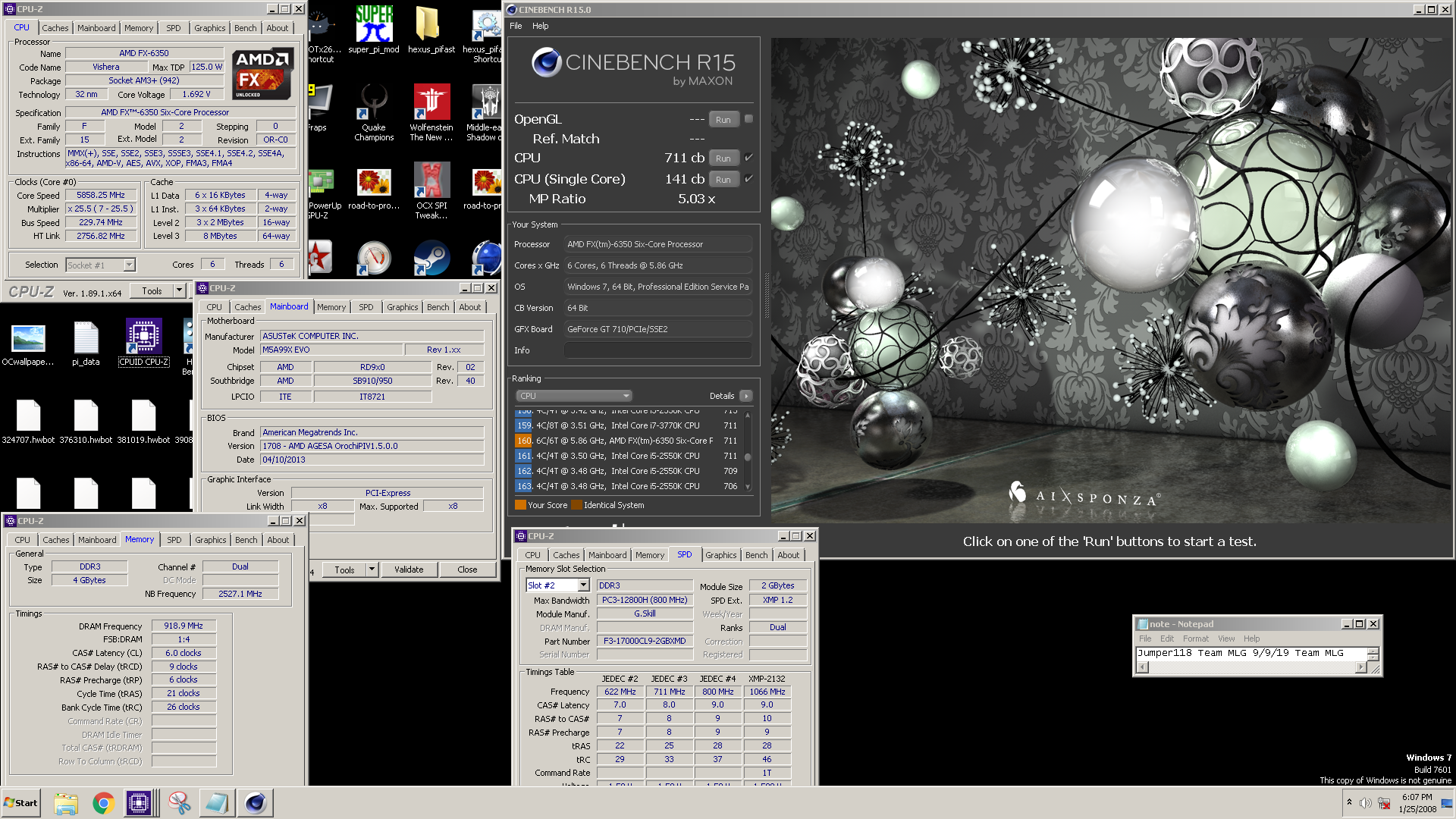
Task: Click the orange Your Score swatch
Action: pyautogui.click(x=520, y=505)
